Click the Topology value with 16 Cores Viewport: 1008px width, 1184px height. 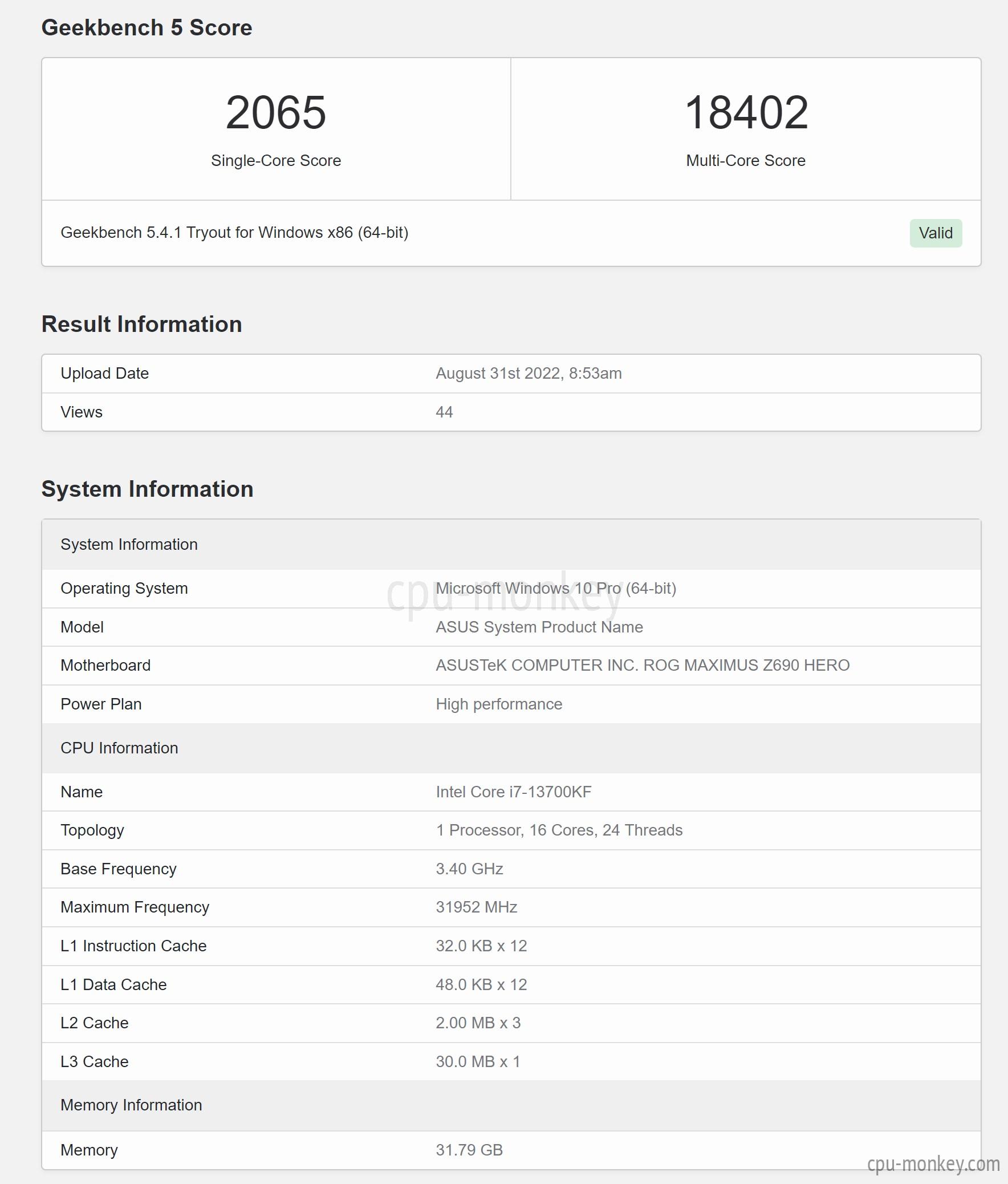[559, 830]
